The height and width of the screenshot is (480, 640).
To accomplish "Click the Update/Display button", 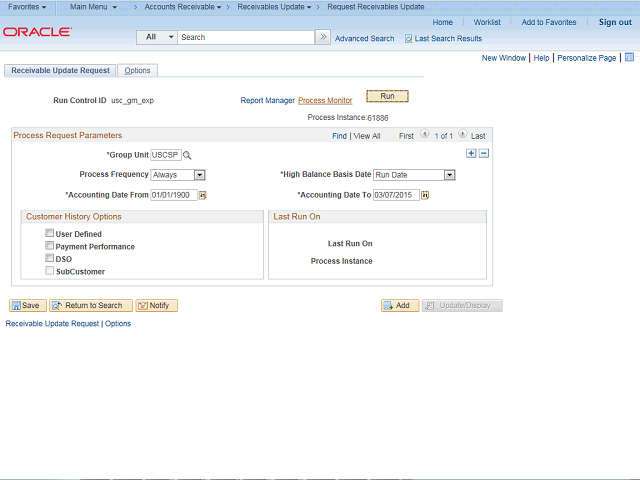I will click(x=462, y=305).
